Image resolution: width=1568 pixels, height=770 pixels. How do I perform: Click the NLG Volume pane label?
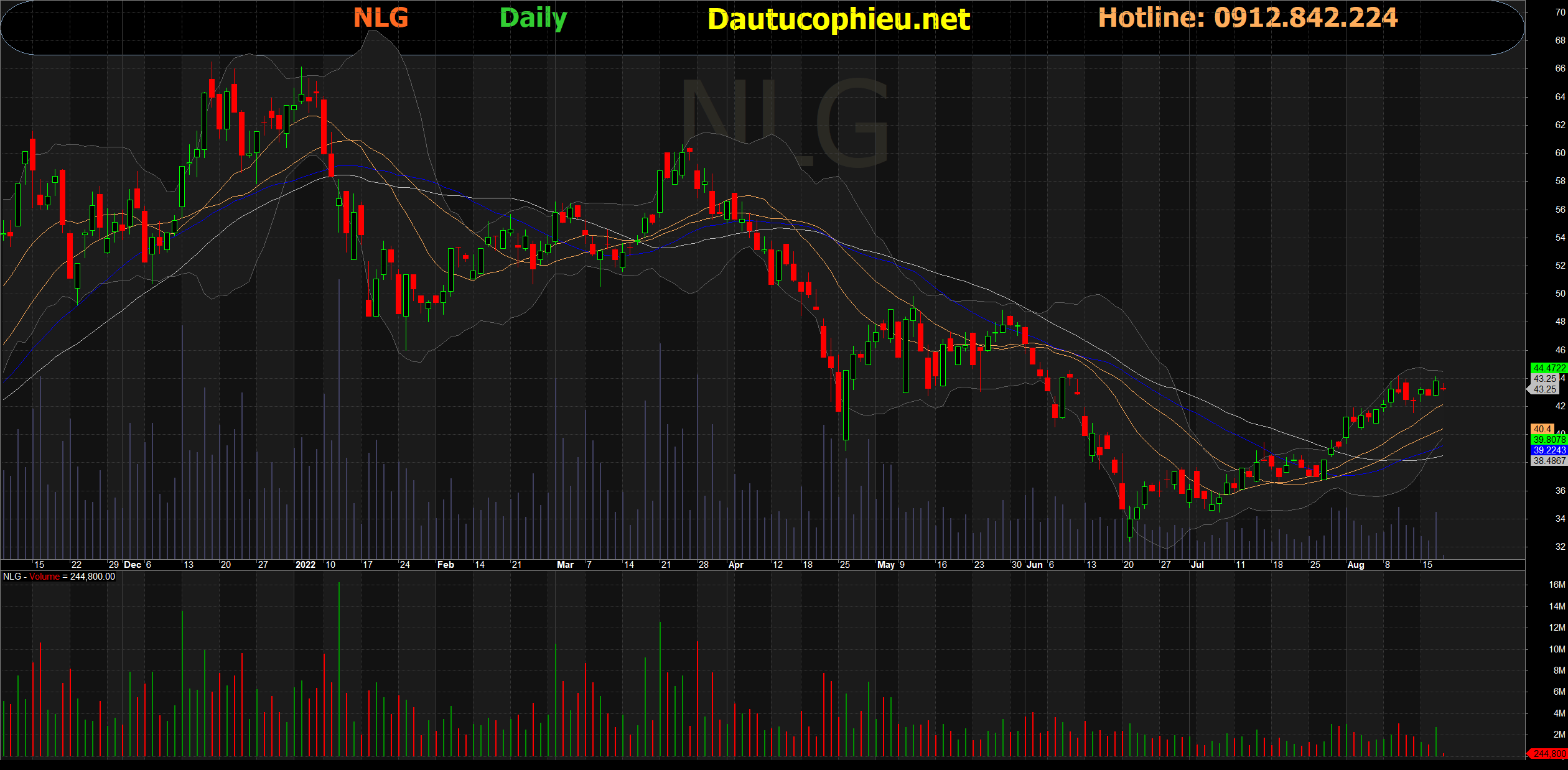pyautogui.click(x=59, y=577)
